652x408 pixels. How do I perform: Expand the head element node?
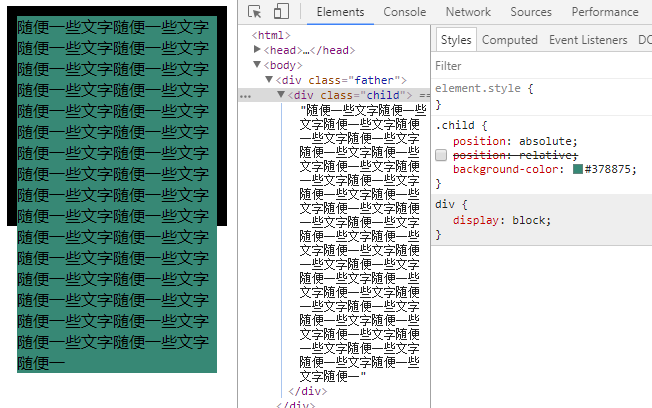pyautogui.click(x=258, y=49)
